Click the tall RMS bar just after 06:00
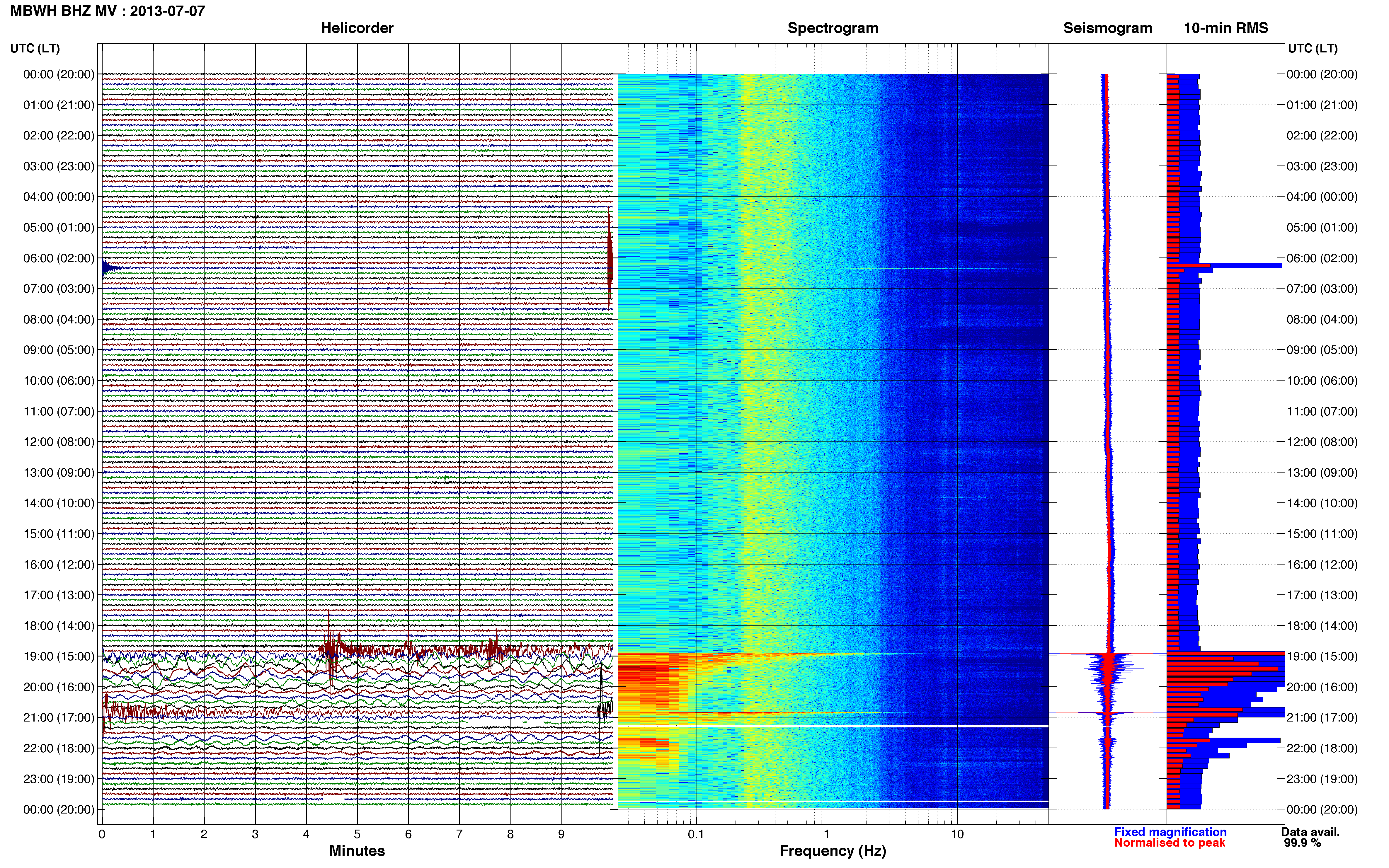Screen dimensions: 1389x868 pos(1224,266)
